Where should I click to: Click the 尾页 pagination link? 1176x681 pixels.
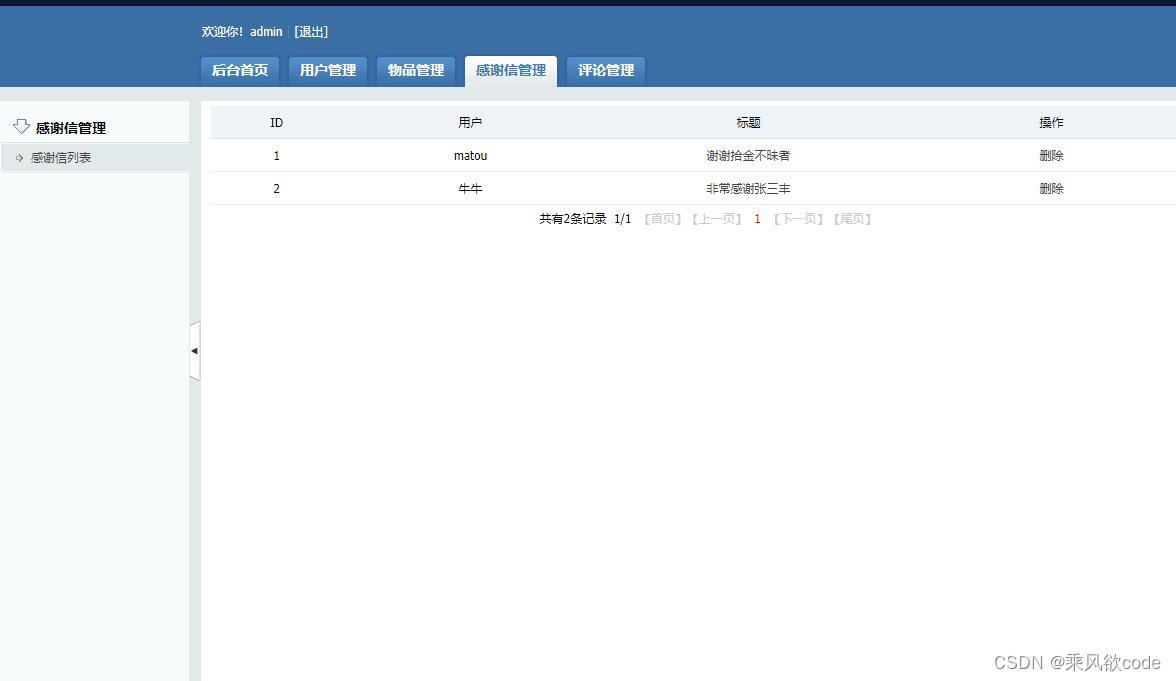[x=852, y=218]
